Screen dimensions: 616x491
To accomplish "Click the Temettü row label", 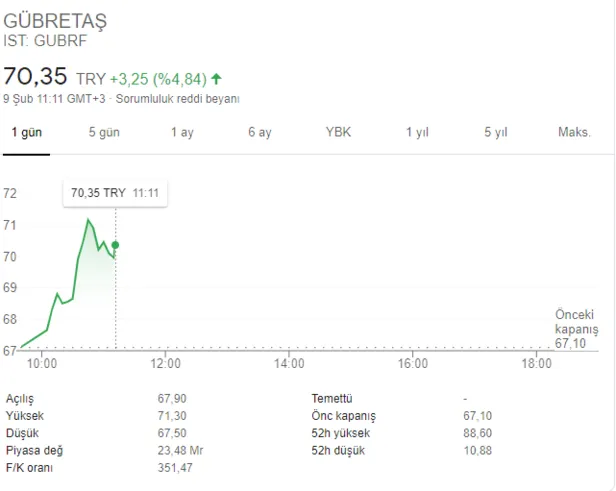I will [333, 398].
